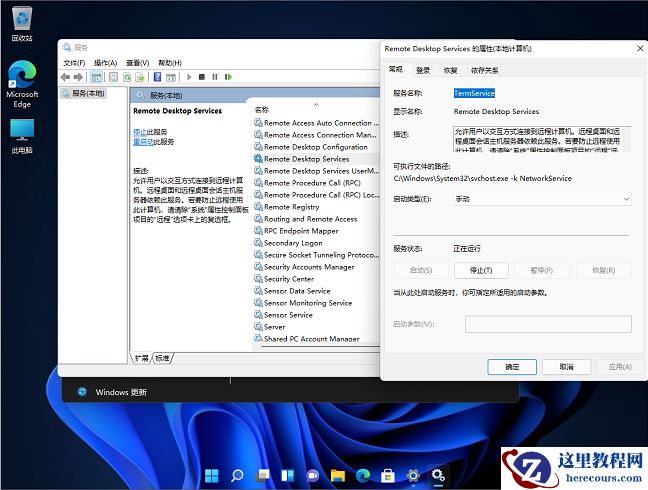
Task: Click the TermService service name text
Action: coord(474,93)
